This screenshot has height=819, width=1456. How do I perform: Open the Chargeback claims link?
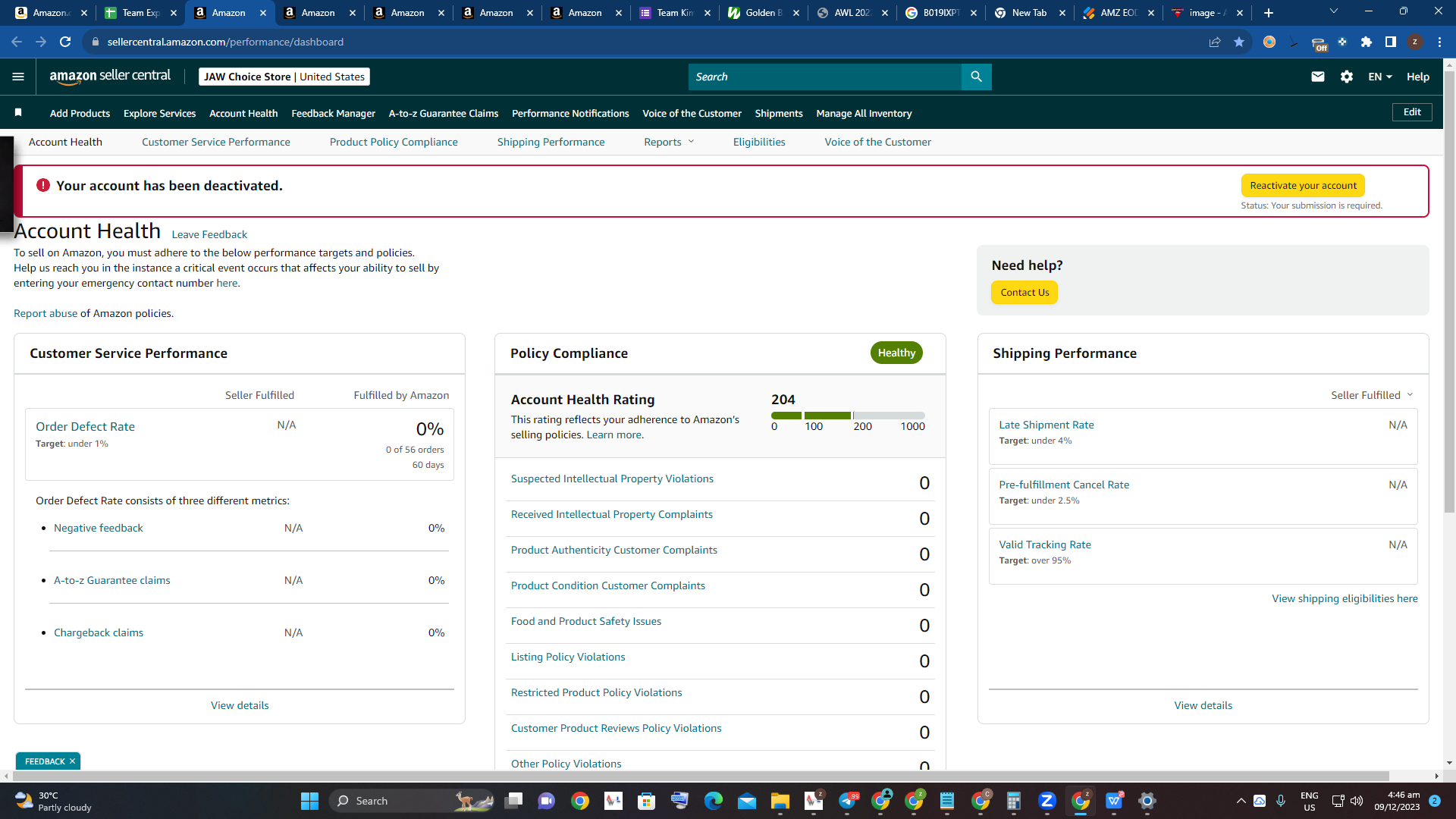(99, 632)
